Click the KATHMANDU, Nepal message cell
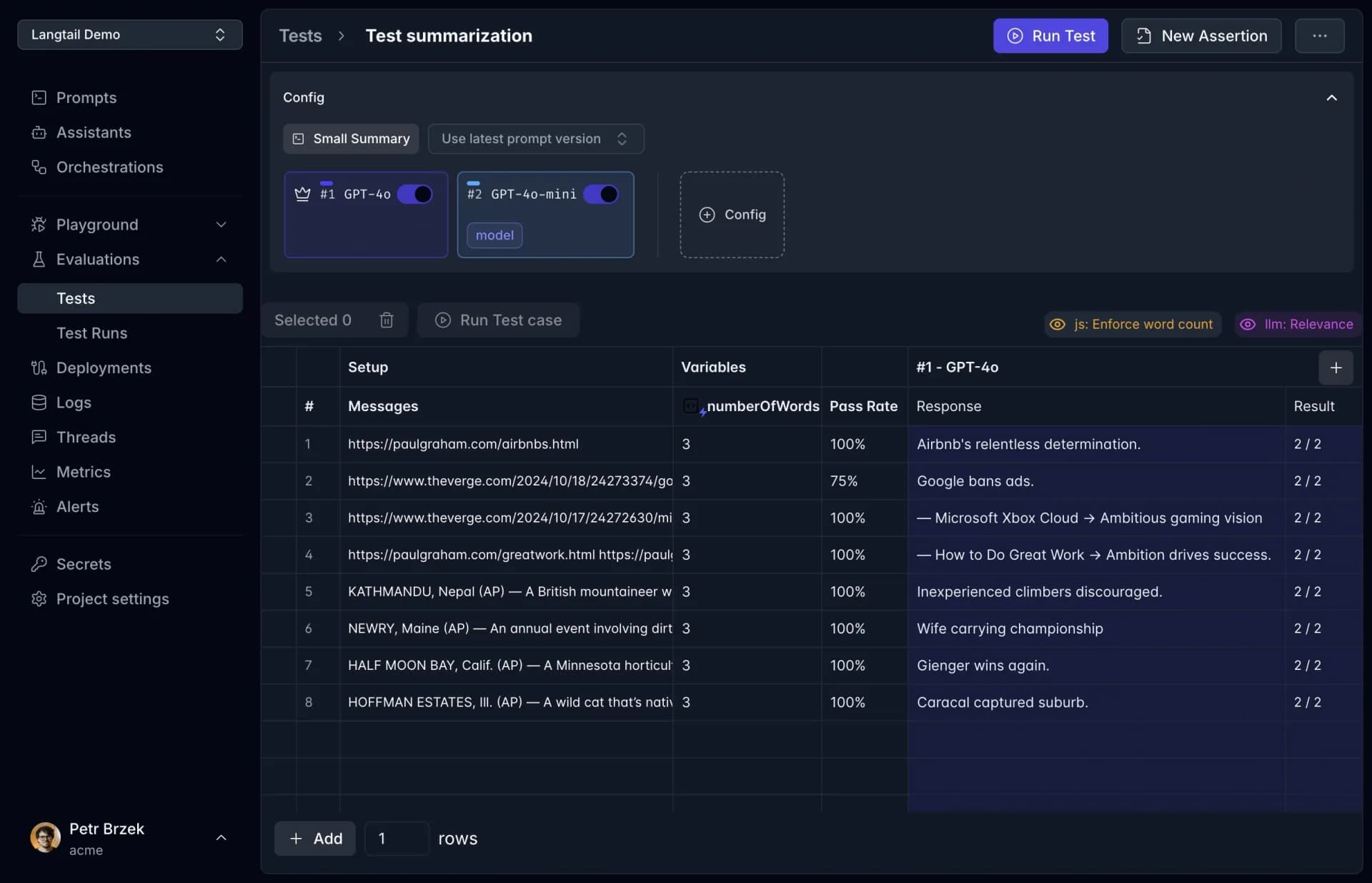The image size is (1372, 883). [506, 592]
